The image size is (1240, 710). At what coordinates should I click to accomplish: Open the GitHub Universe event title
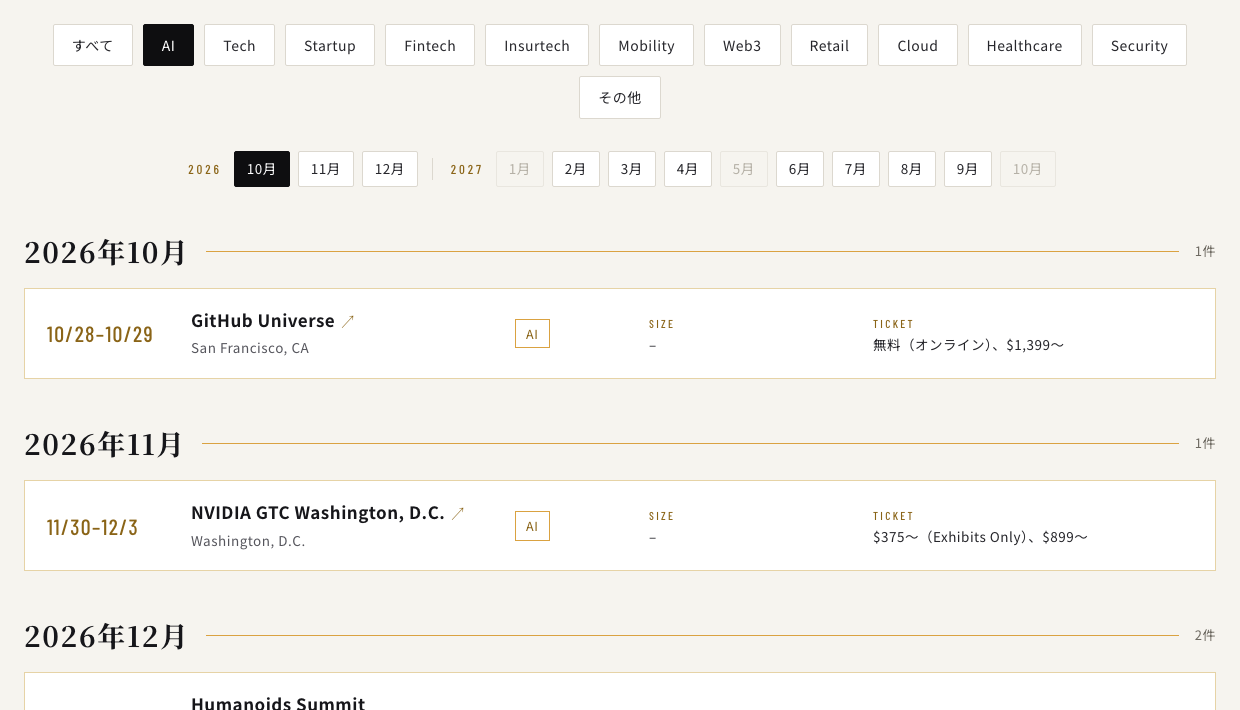click(x=263, y=321)
